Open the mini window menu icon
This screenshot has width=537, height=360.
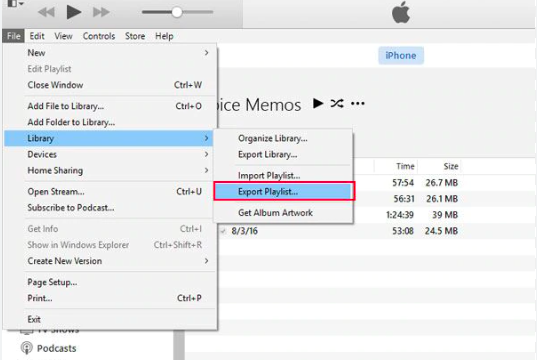[15, 4]
